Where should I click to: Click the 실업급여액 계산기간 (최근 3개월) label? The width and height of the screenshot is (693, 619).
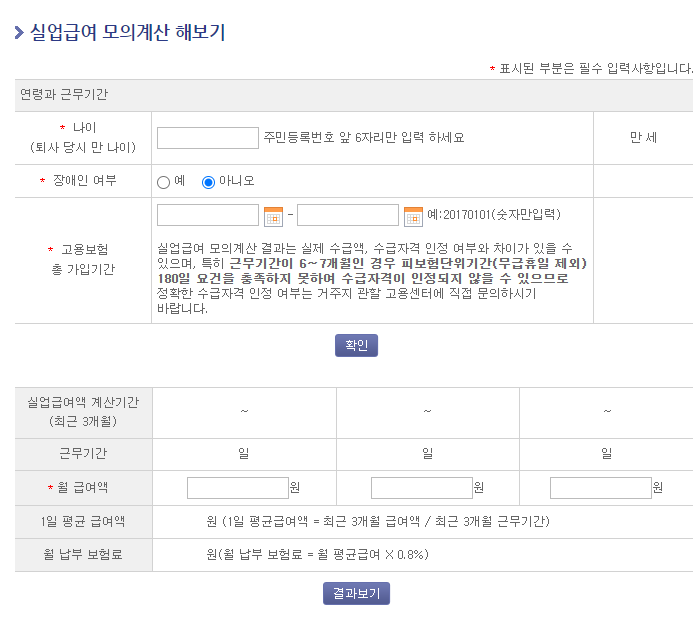click(x=83, y=411)
